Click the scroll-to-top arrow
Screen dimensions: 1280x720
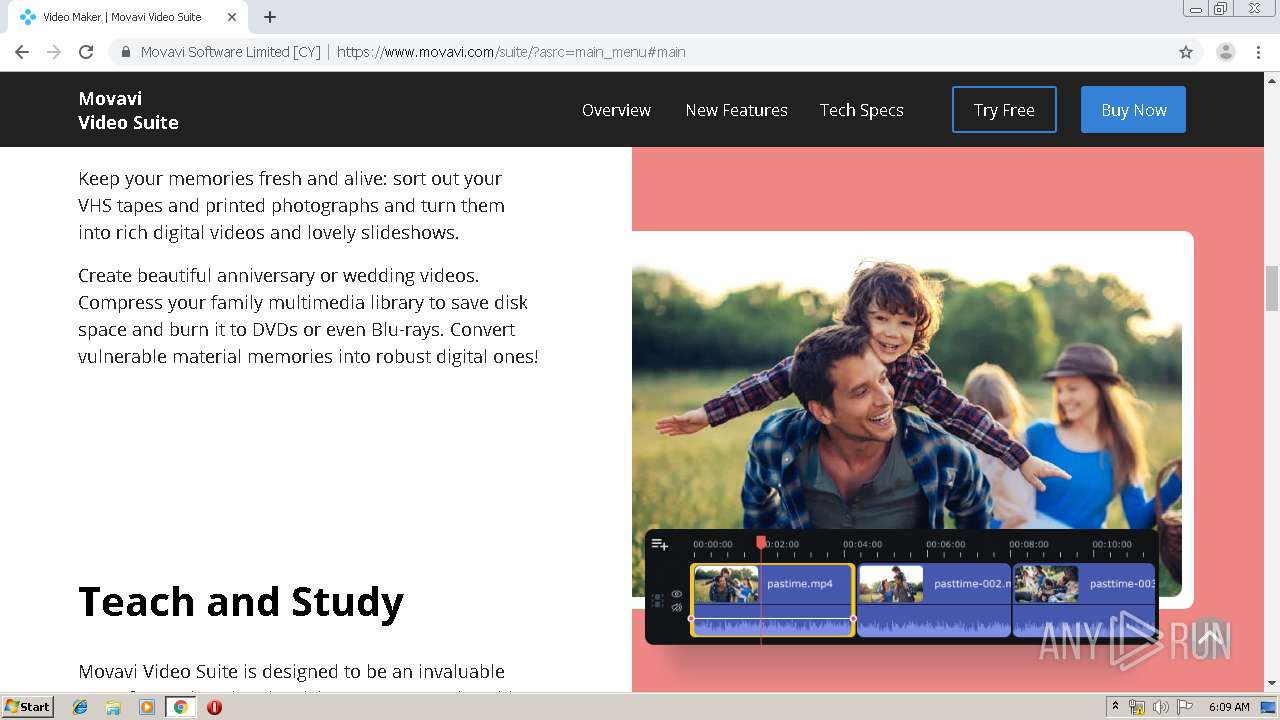point(1209,637)
